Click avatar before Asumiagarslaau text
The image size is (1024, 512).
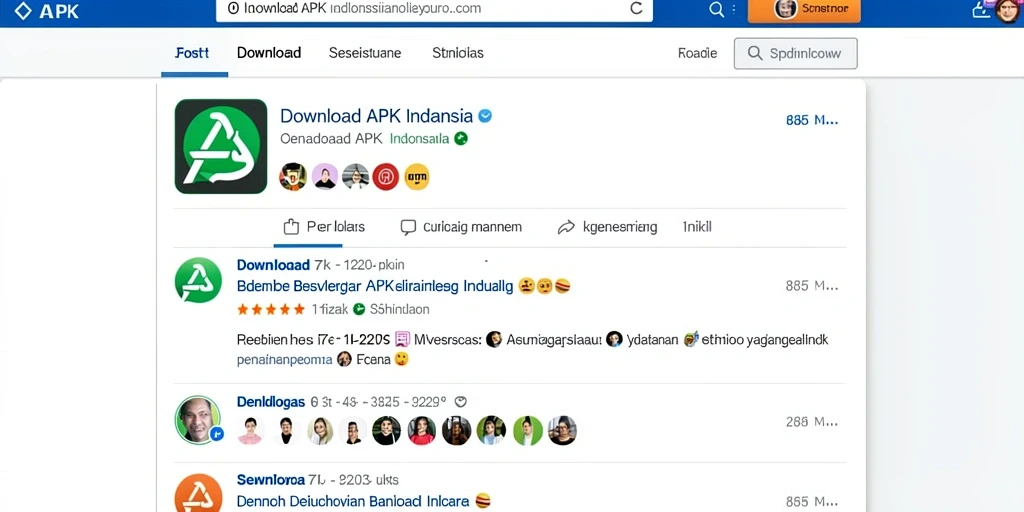494,339
